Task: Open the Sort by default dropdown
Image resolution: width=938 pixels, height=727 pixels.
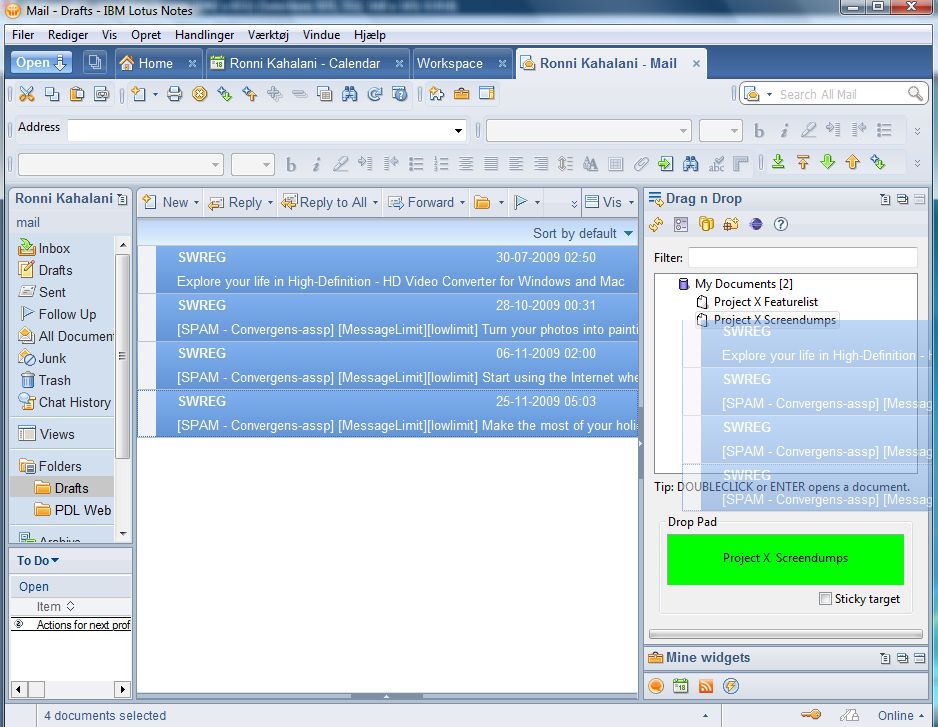Action: click(583, 233)
